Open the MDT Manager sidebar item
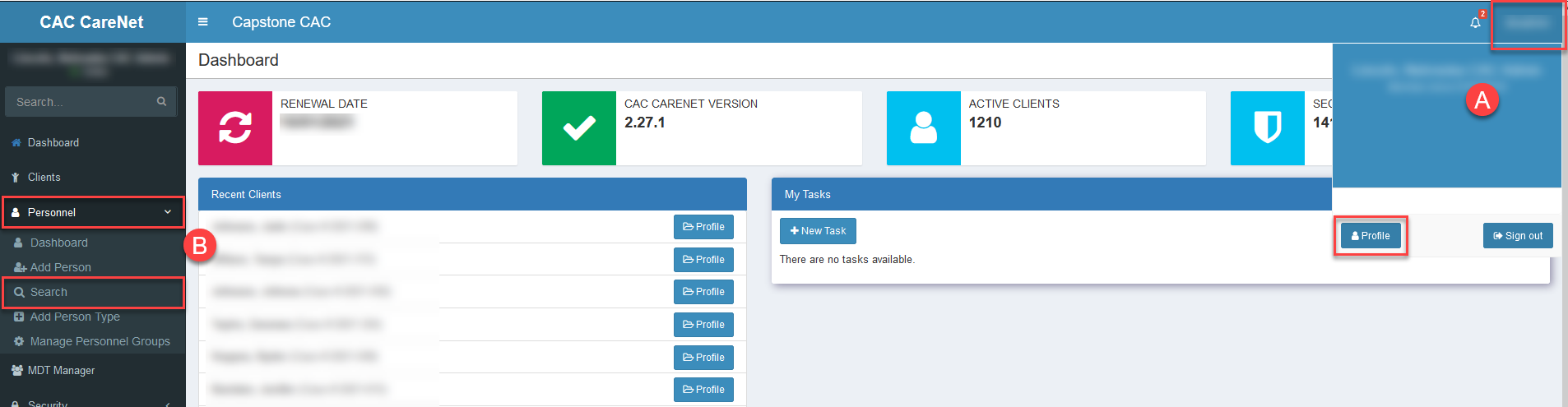Screen dimensions: 1568x407 pos(92,370)
